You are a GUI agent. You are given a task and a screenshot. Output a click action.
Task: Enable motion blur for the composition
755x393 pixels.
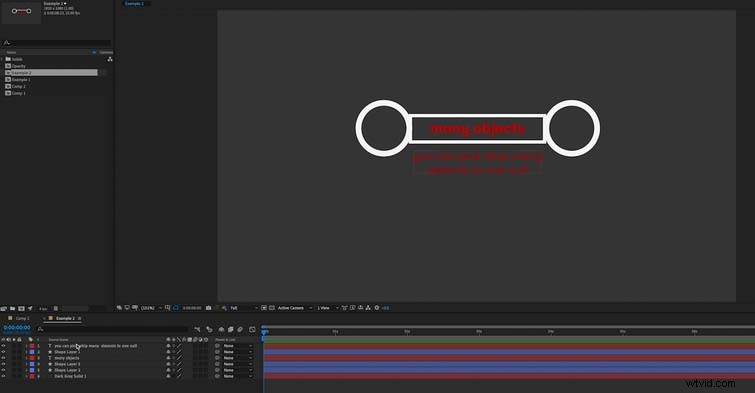pos(240,329)
